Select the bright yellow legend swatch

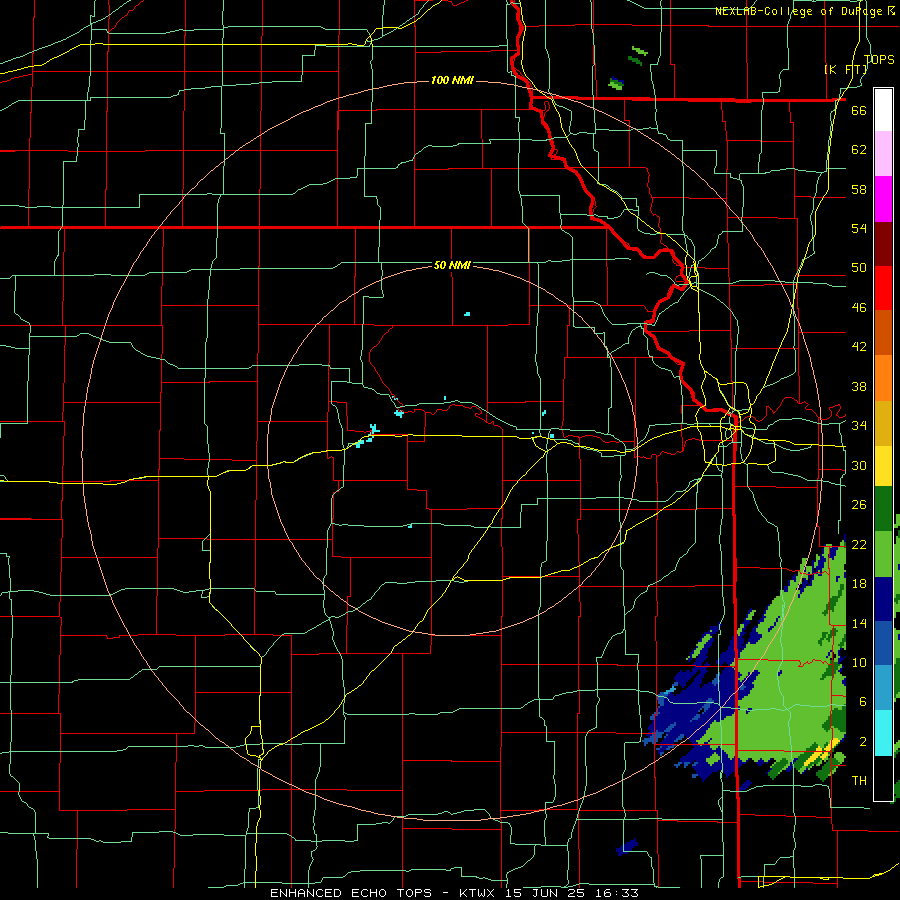tap(883, 465)
